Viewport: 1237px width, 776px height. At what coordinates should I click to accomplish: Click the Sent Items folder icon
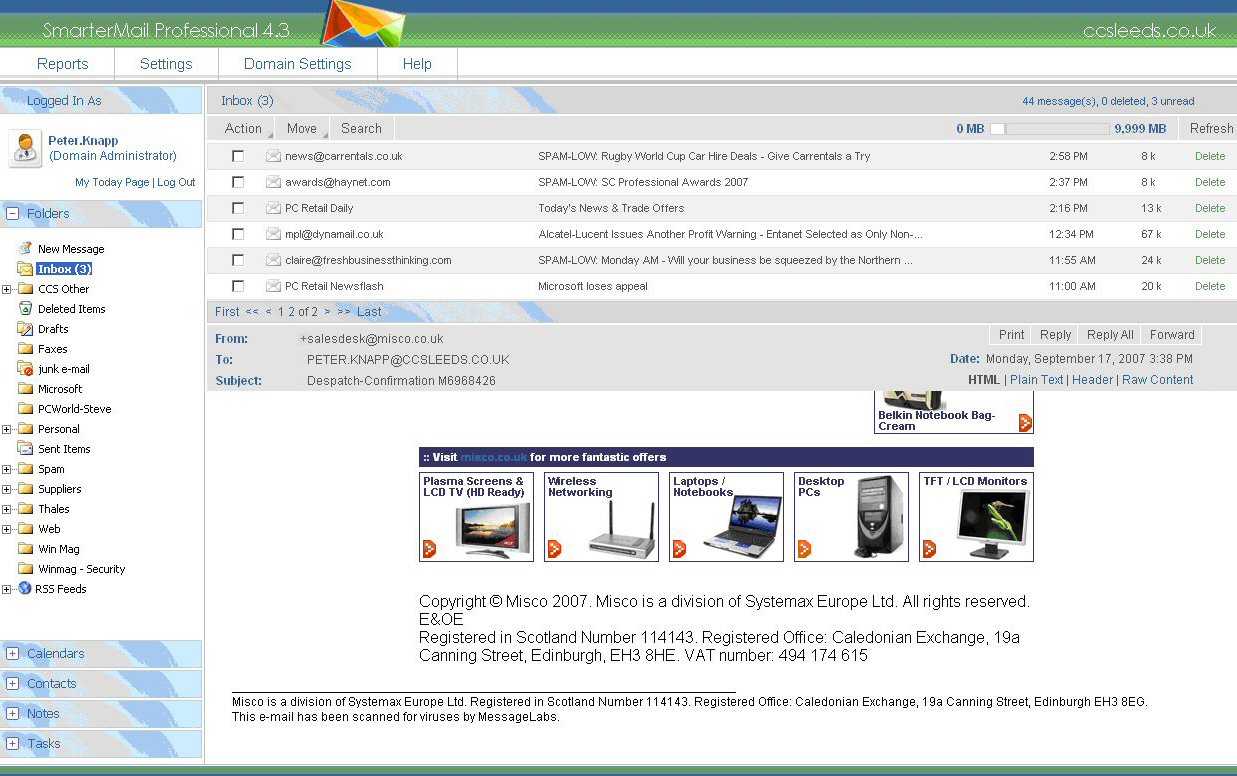[x=25, y=448]
